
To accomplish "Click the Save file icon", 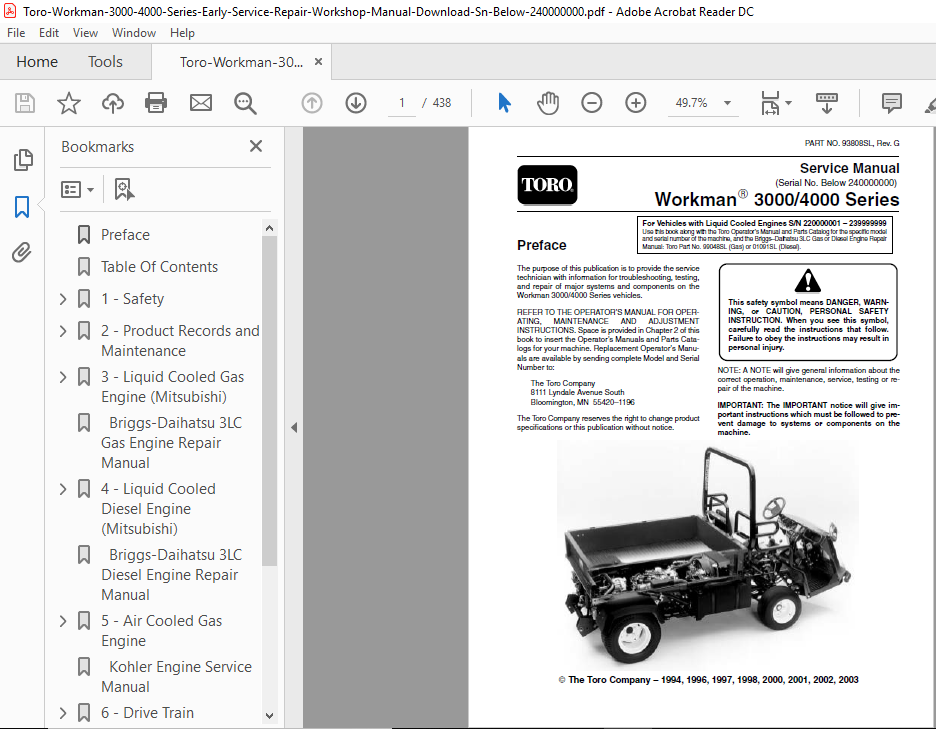I will (24, 103).
